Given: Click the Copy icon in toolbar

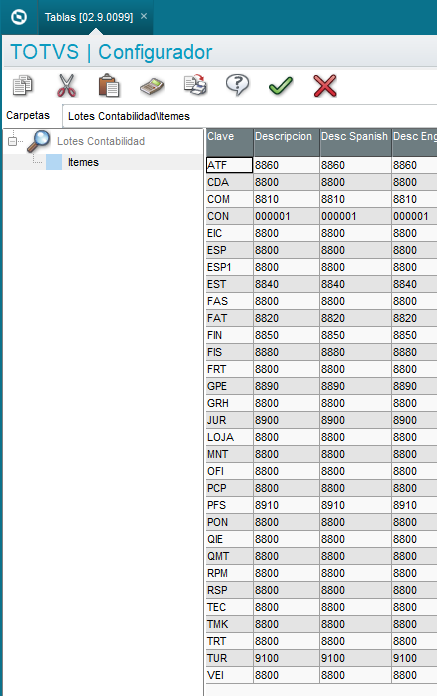Looking at the screenshot, I should [x=23, y=85].
